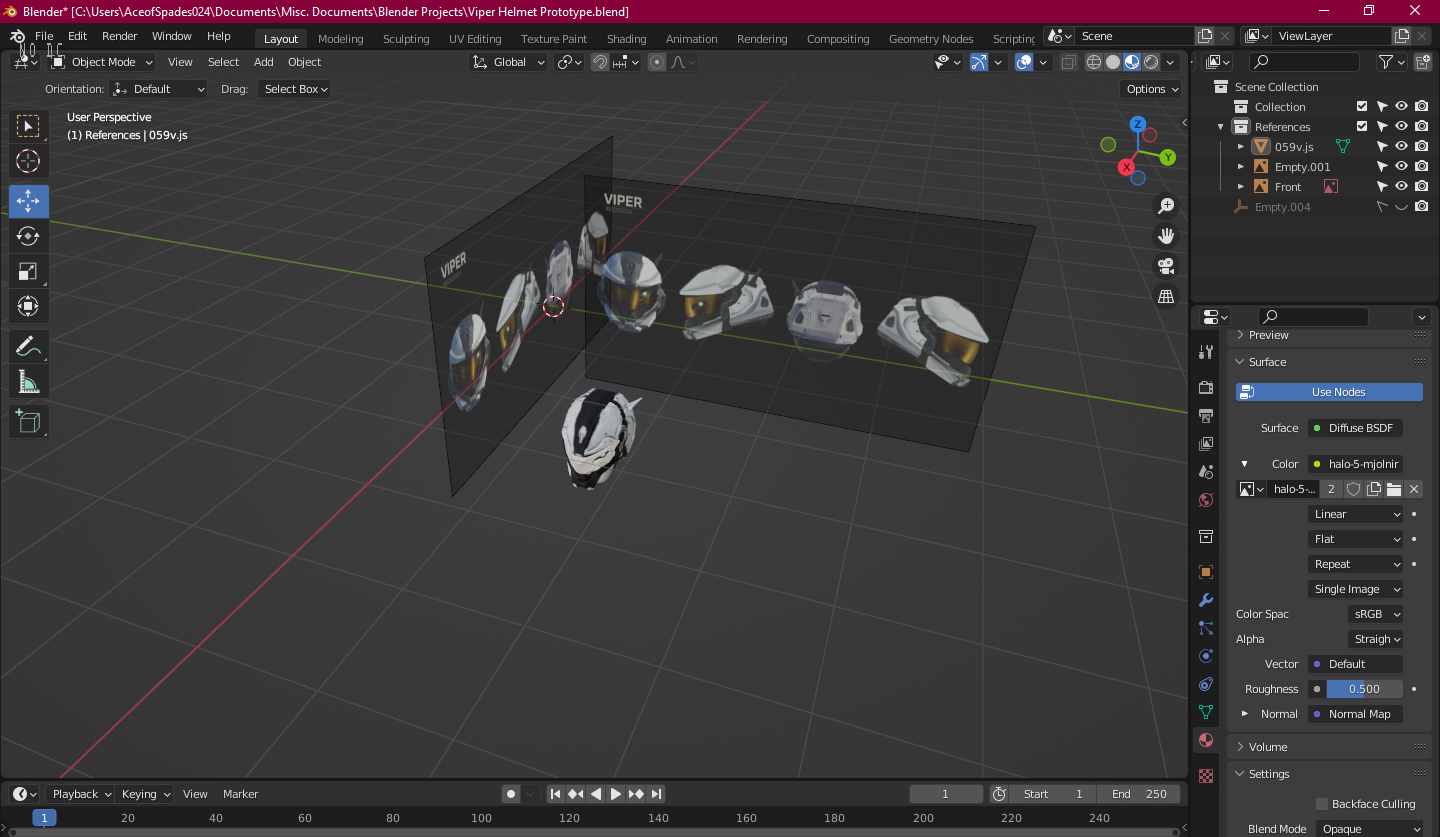Toggle render camera icon for Empty.004

point(1422,207)
